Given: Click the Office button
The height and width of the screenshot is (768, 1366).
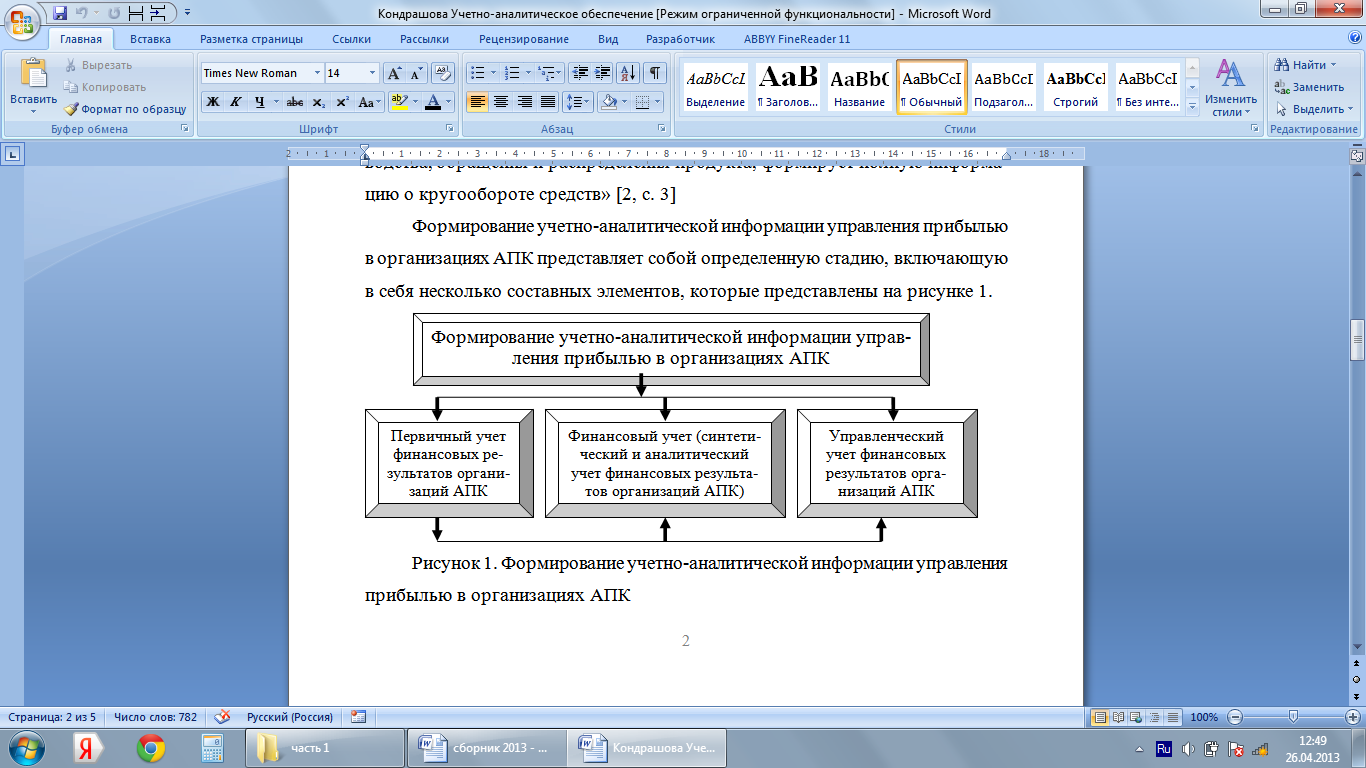Looking at the screenshot, I should 22,21.
